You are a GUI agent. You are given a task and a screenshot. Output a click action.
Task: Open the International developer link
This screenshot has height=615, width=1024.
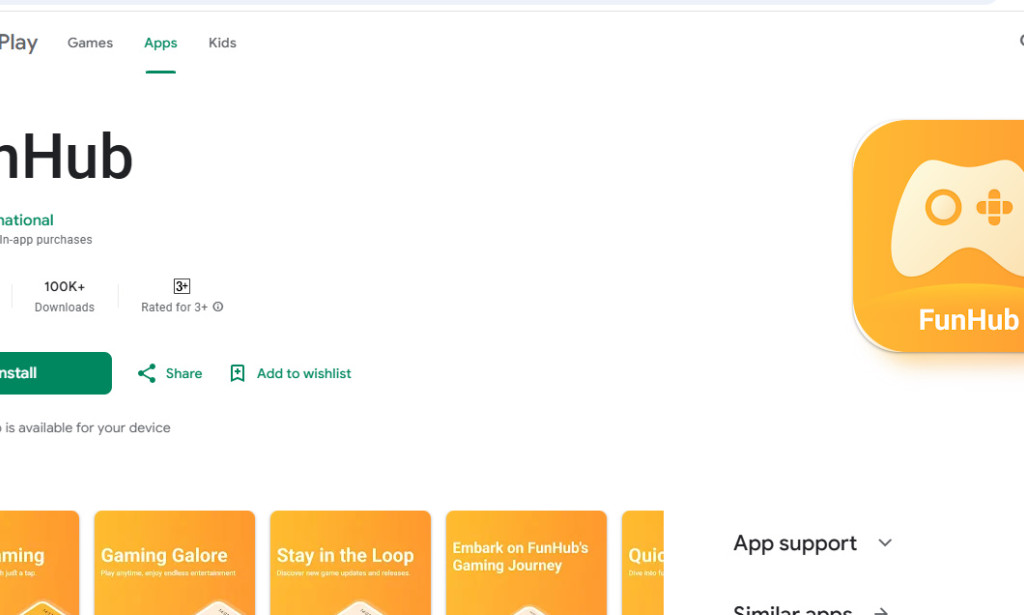[x=25, y=220]
